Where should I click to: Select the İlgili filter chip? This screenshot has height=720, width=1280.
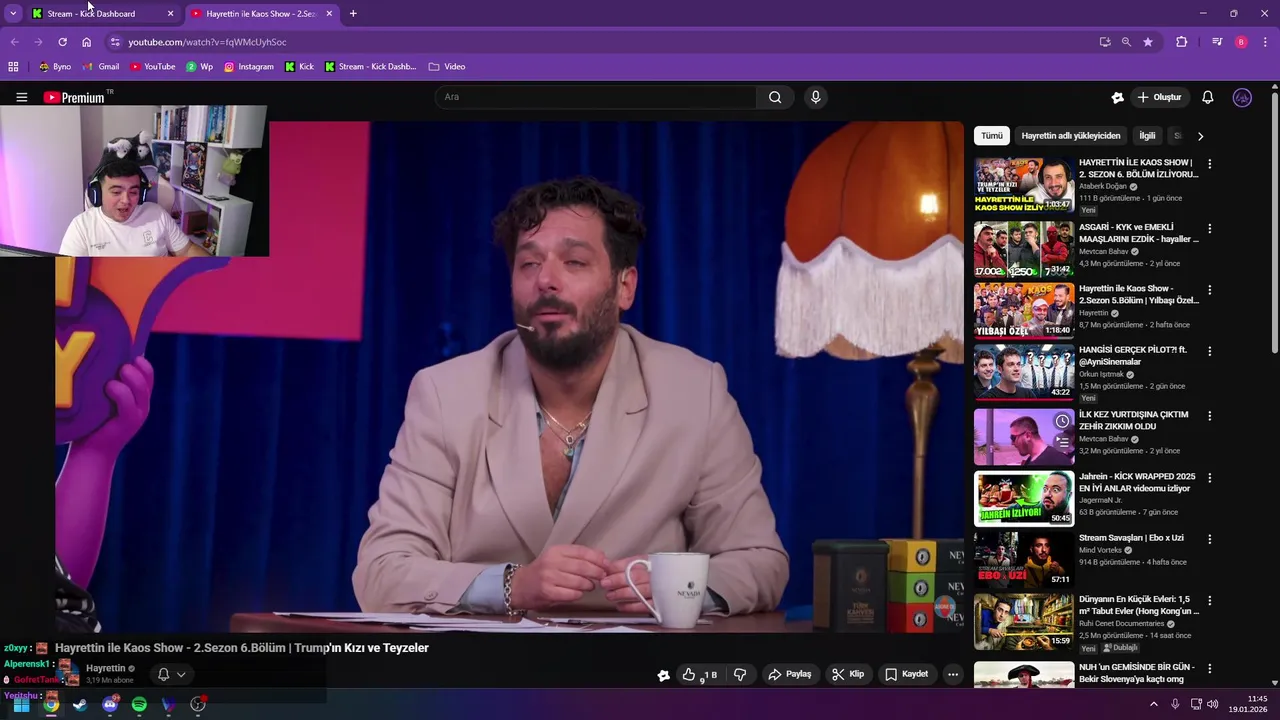pyautogui.click(x=1147, y=136)
